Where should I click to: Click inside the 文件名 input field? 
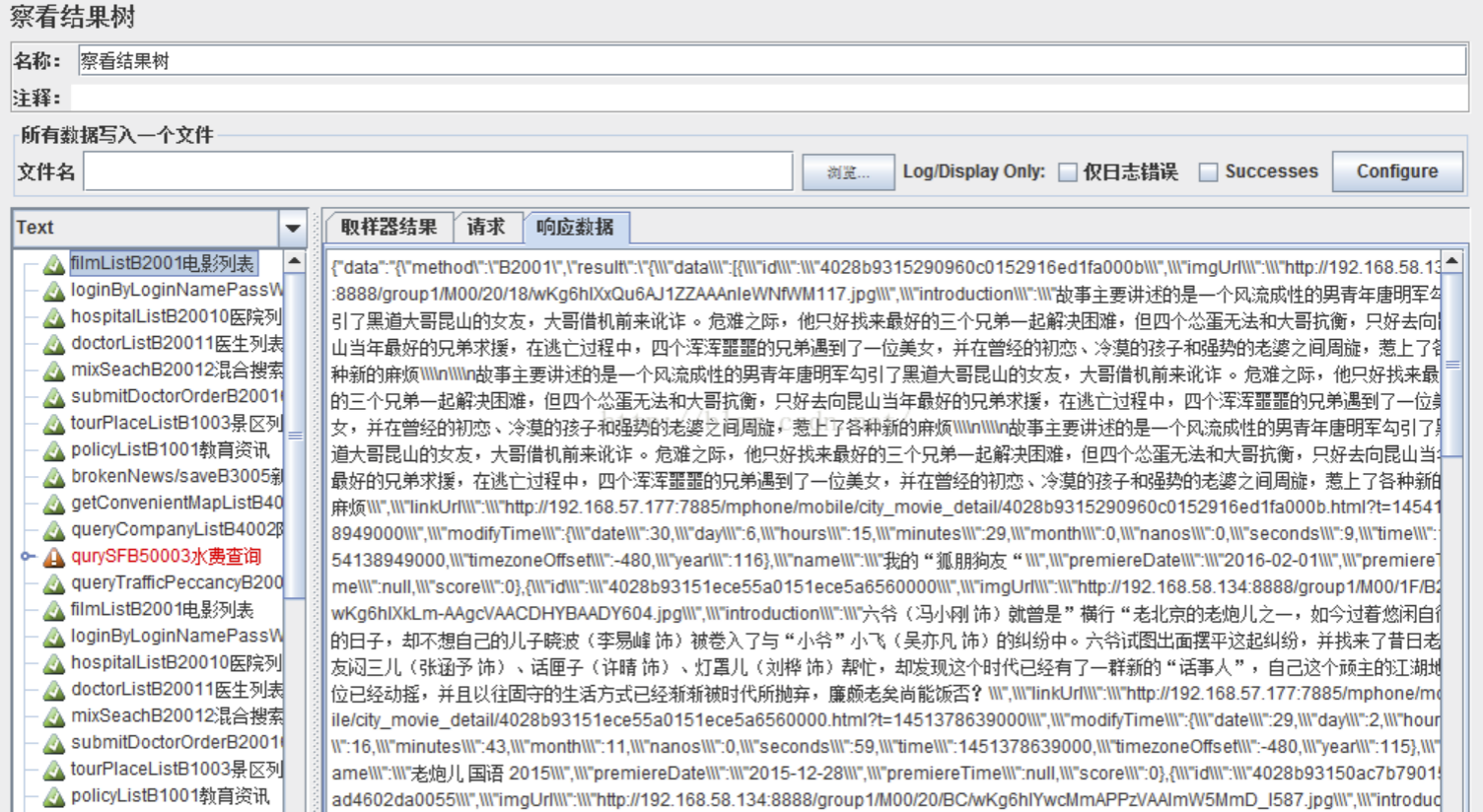[x=434, y=171]
